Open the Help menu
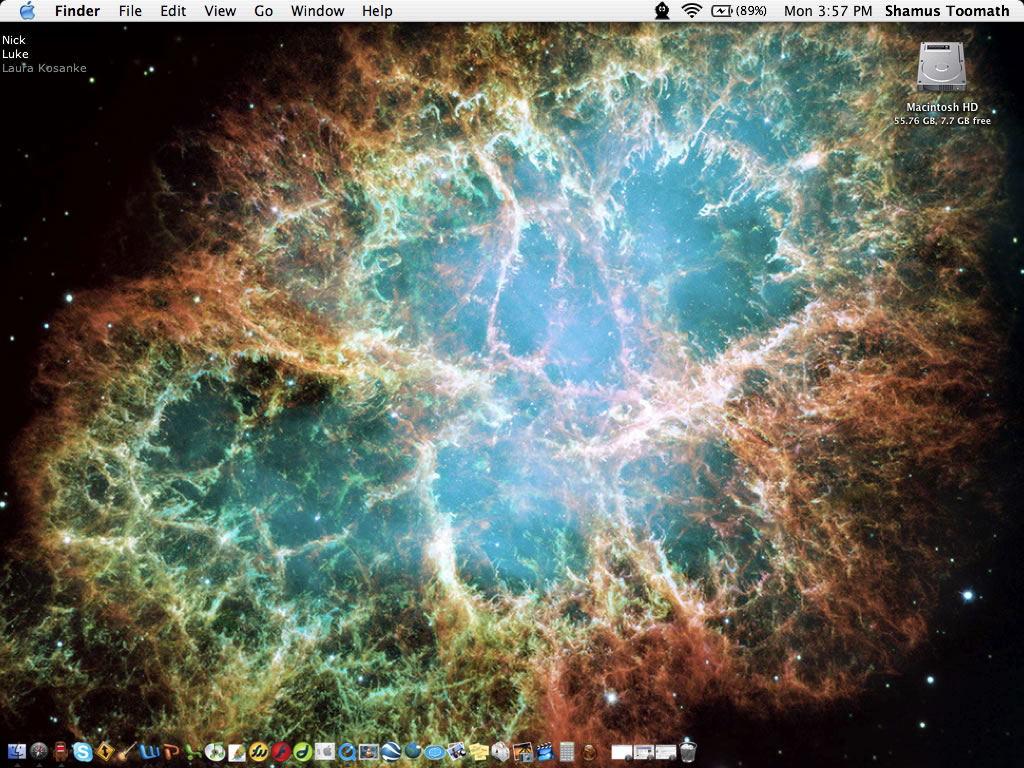The width and height of the screenshot is (1024, 768). pyautogui.click(x=377, y=11)
